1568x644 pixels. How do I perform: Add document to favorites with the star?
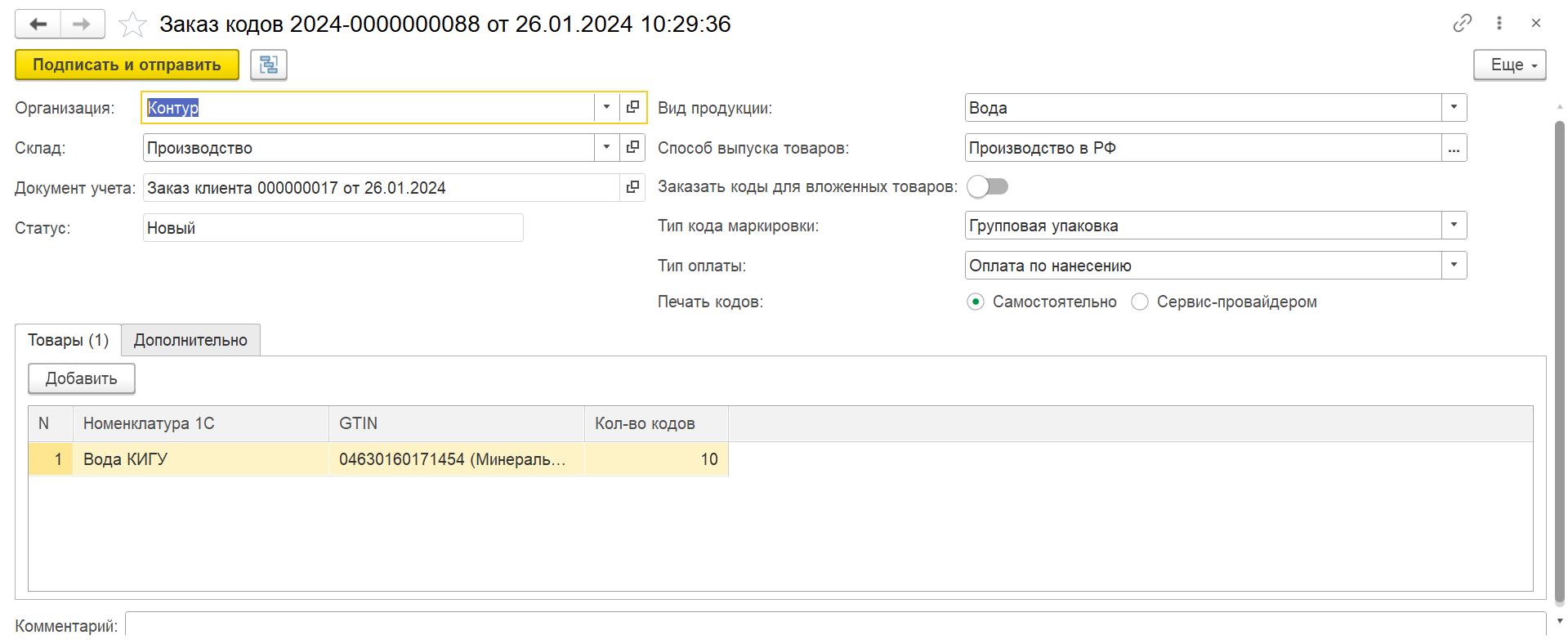(132, 25)
